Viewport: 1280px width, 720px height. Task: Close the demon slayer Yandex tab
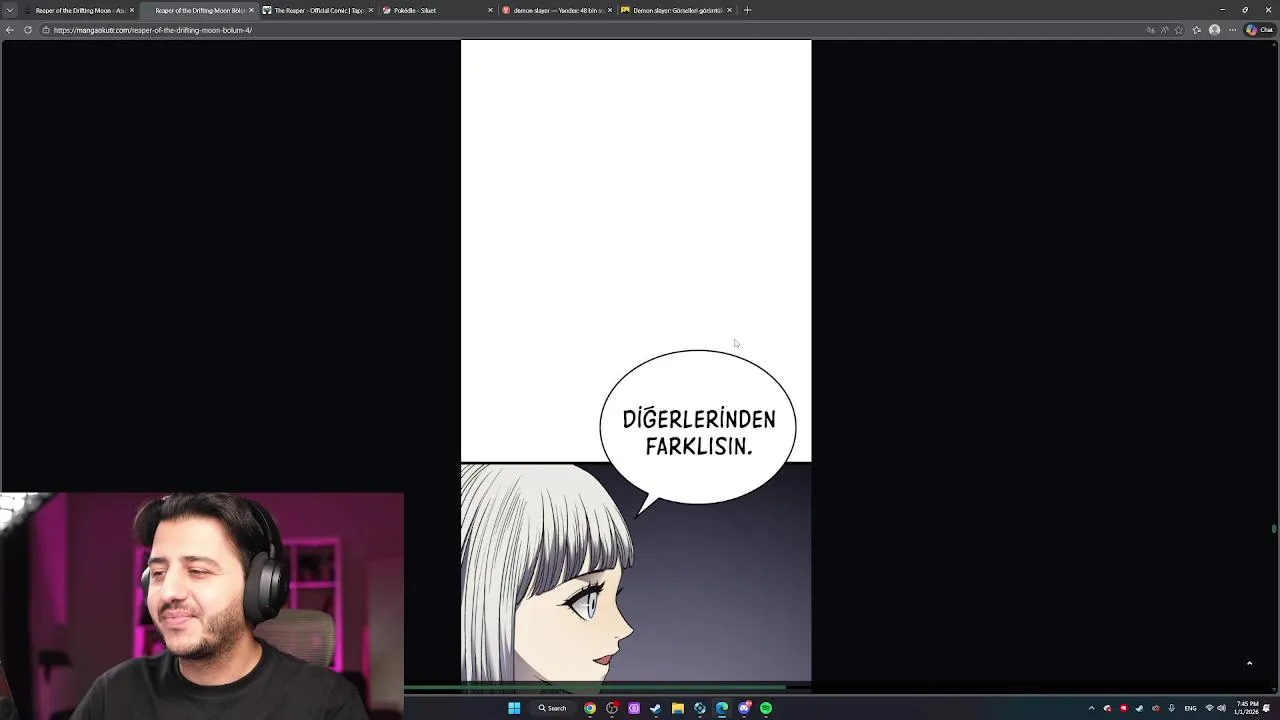coord(610,10)
